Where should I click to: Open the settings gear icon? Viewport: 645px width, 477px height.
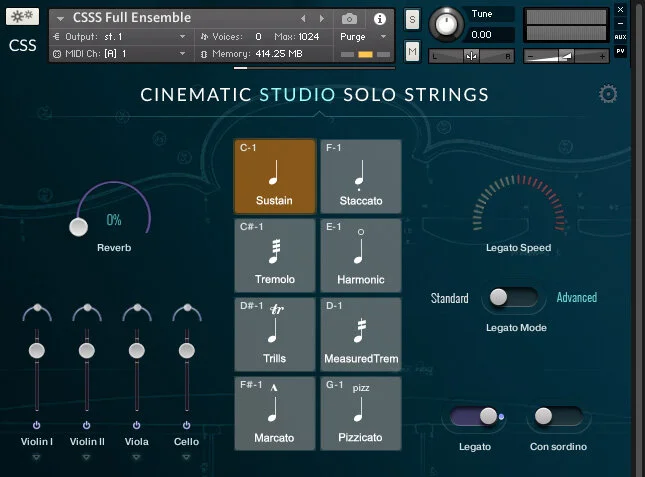coord(608,94)
